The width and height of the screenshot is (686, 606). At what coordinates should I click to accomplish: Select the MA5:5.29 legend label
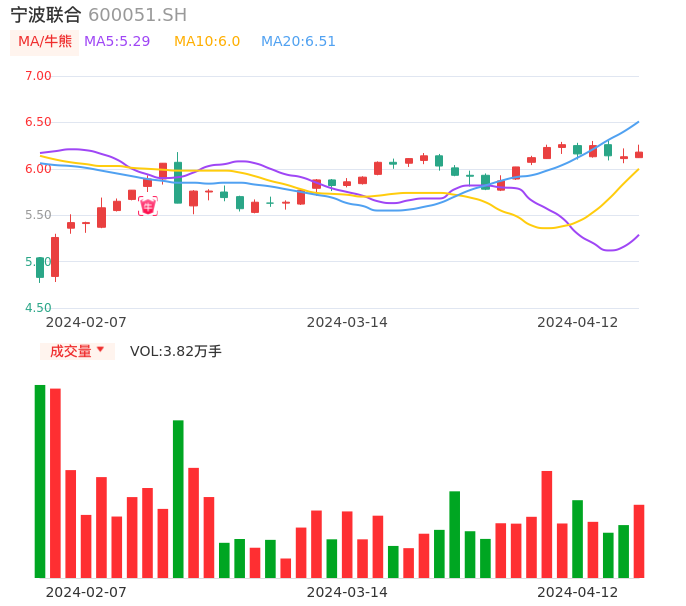(x=117, y=41)
